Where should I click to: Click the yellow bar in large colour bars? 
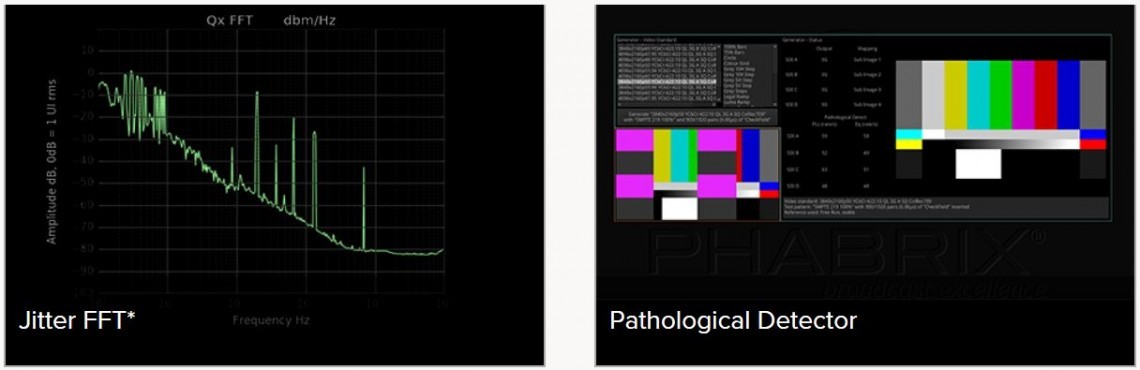[x=955, y=94]
